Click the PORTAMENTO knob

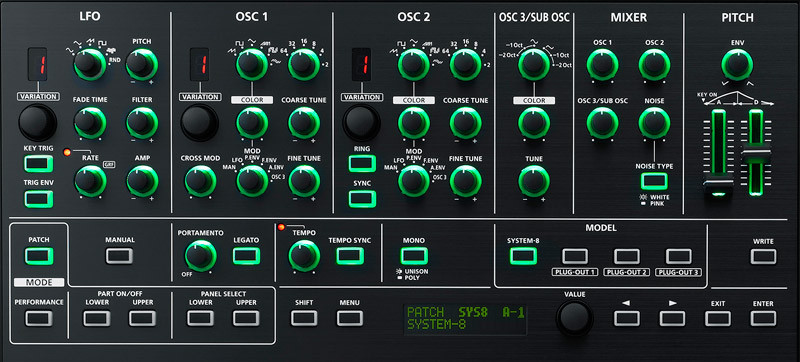click(x=201, y=255)
